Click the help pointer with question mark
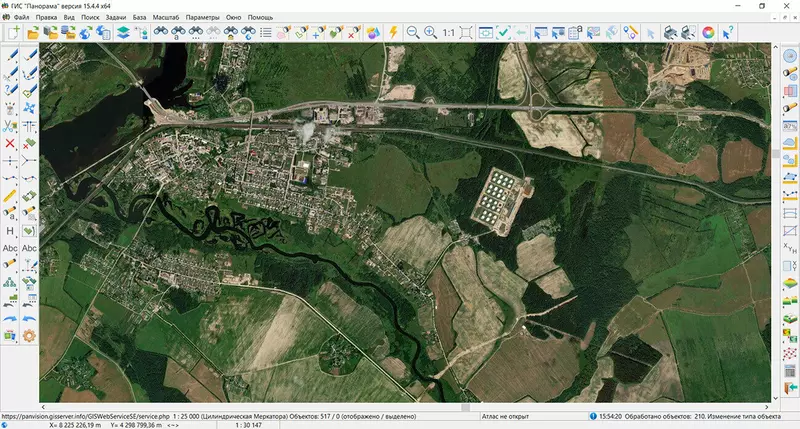The image size is (800, 429). point(730,33)
